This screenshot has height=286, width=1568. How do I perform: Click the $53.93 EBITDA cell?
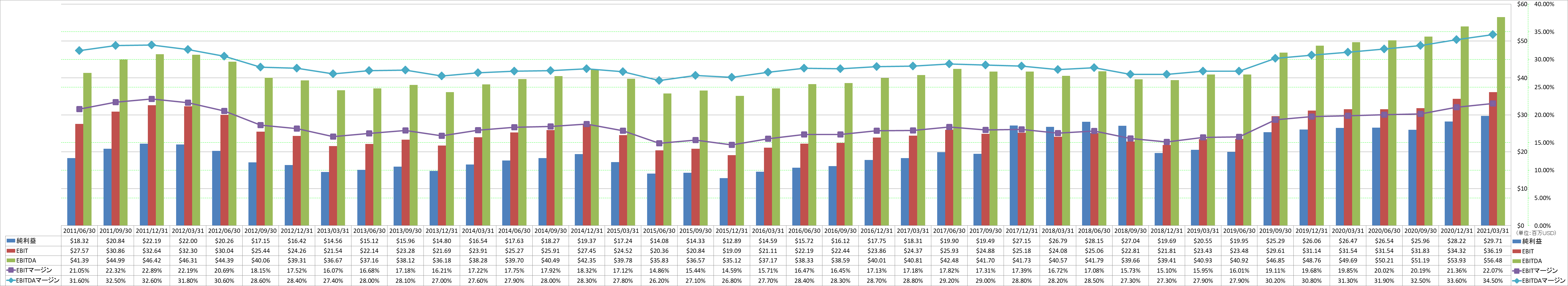[x=1457, y=260]
